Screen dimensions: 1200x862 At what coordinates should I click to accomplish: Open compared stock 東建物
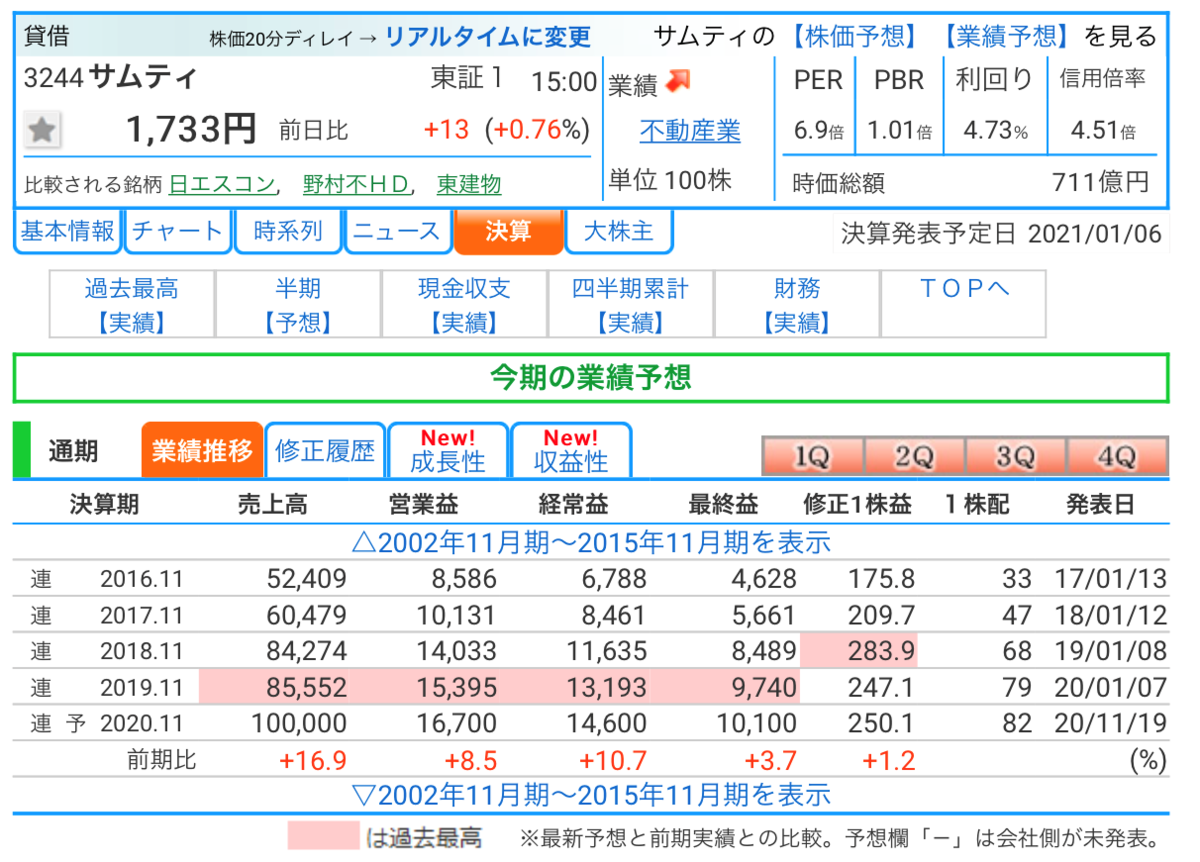coord(469,184)
